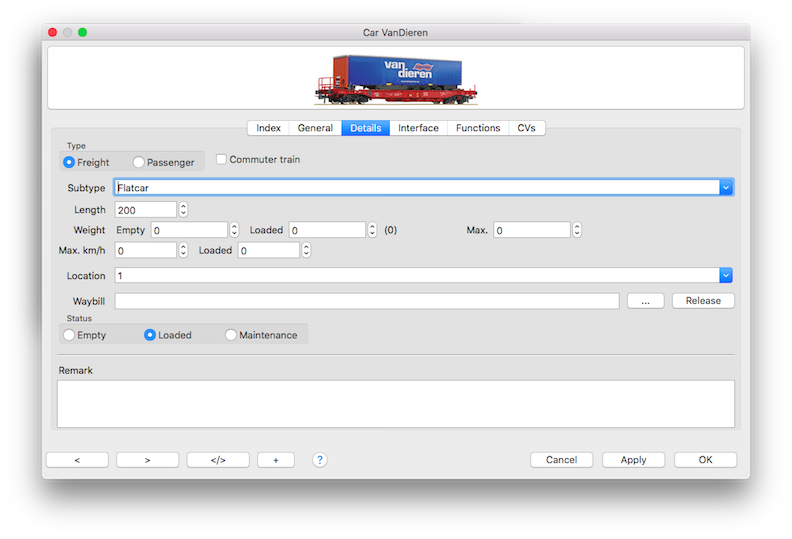Click the VanDieren car image
The width and height of the screenshot is (792, 539).
(396, 78)
